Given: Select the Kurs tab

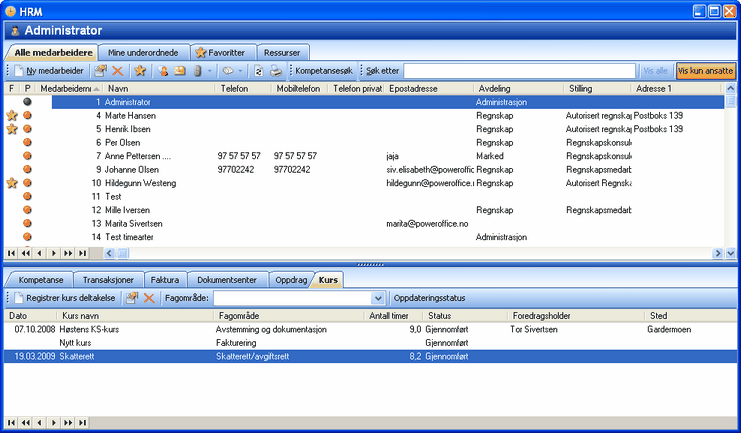Looking at the screenshot, I should 328,280.
